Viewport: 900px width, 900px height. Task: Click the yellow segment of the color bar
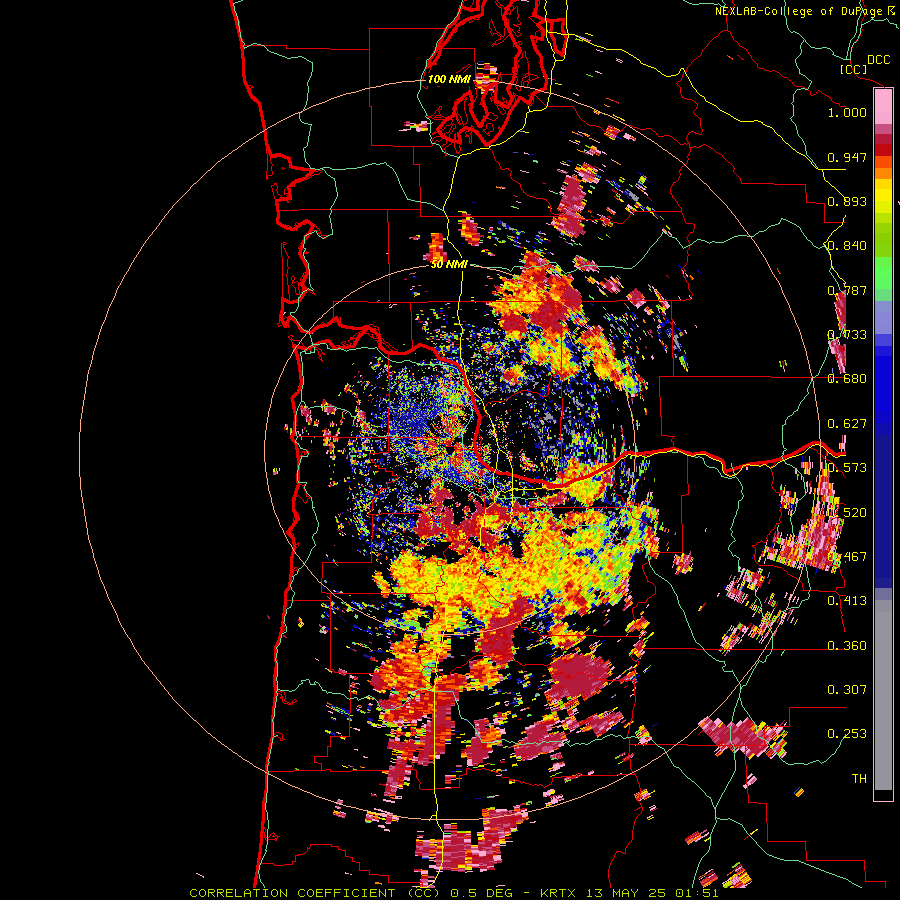click(x=883, y=196)
